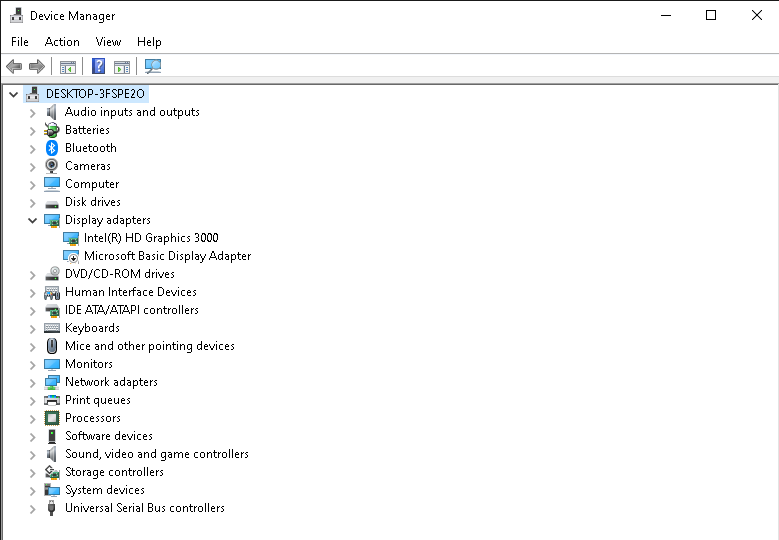Click the Device Manager title bar icon
779x540 pixels.
(16, 15)
